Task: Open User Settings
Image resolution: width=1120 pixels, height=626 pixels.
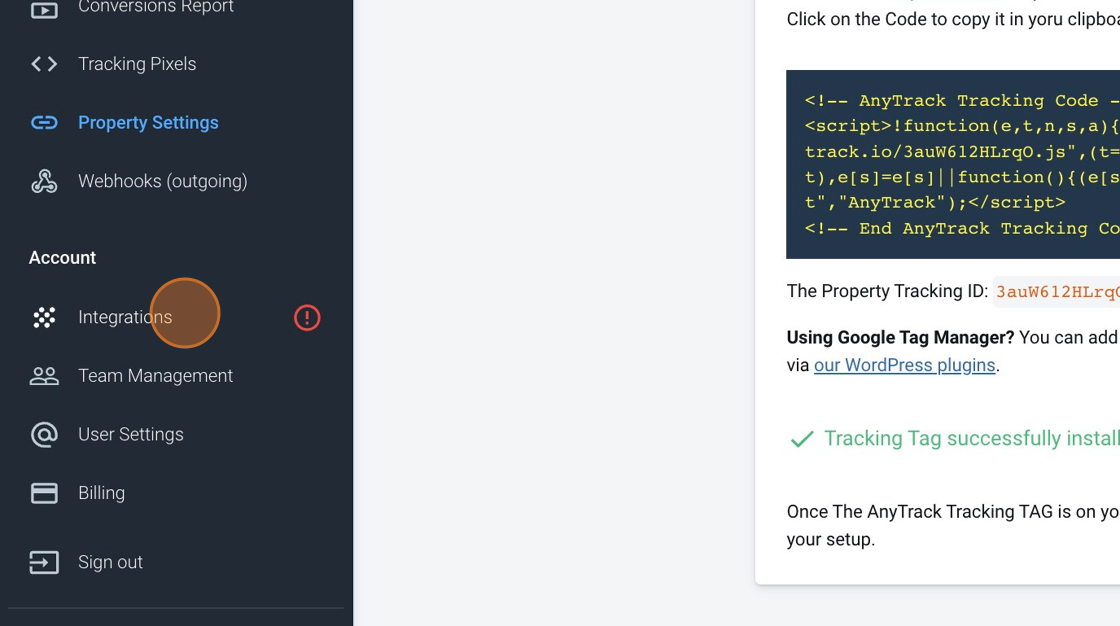Action: click(131, 434)
